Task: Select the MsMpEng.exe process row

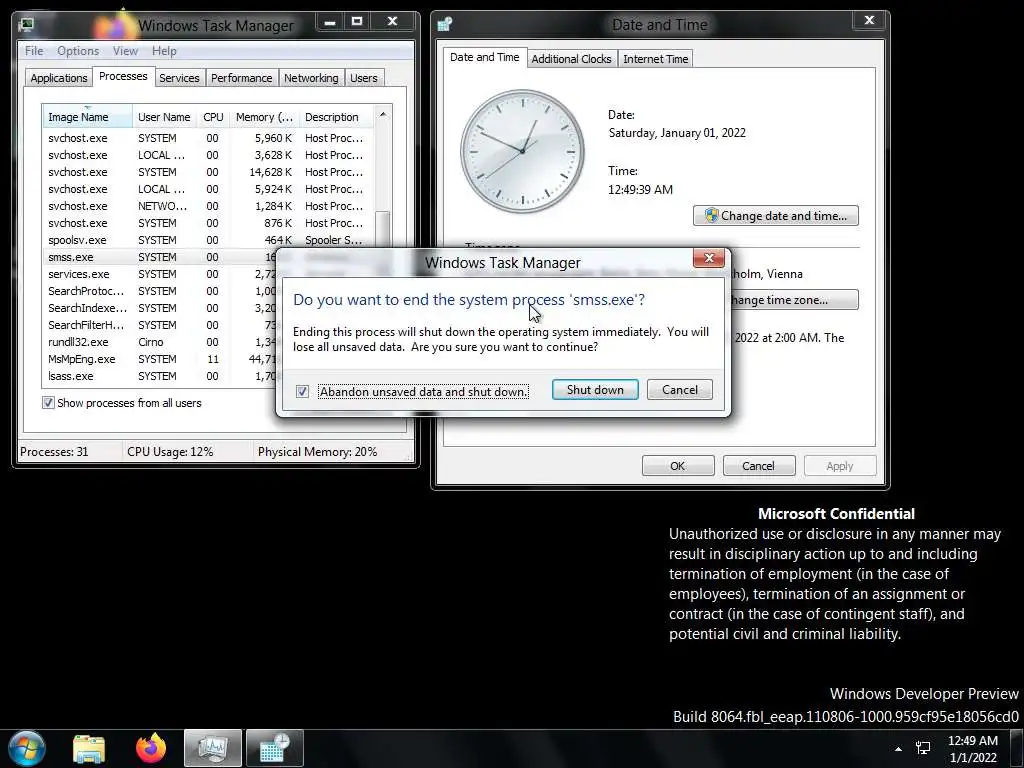Action: pos(160,359)
